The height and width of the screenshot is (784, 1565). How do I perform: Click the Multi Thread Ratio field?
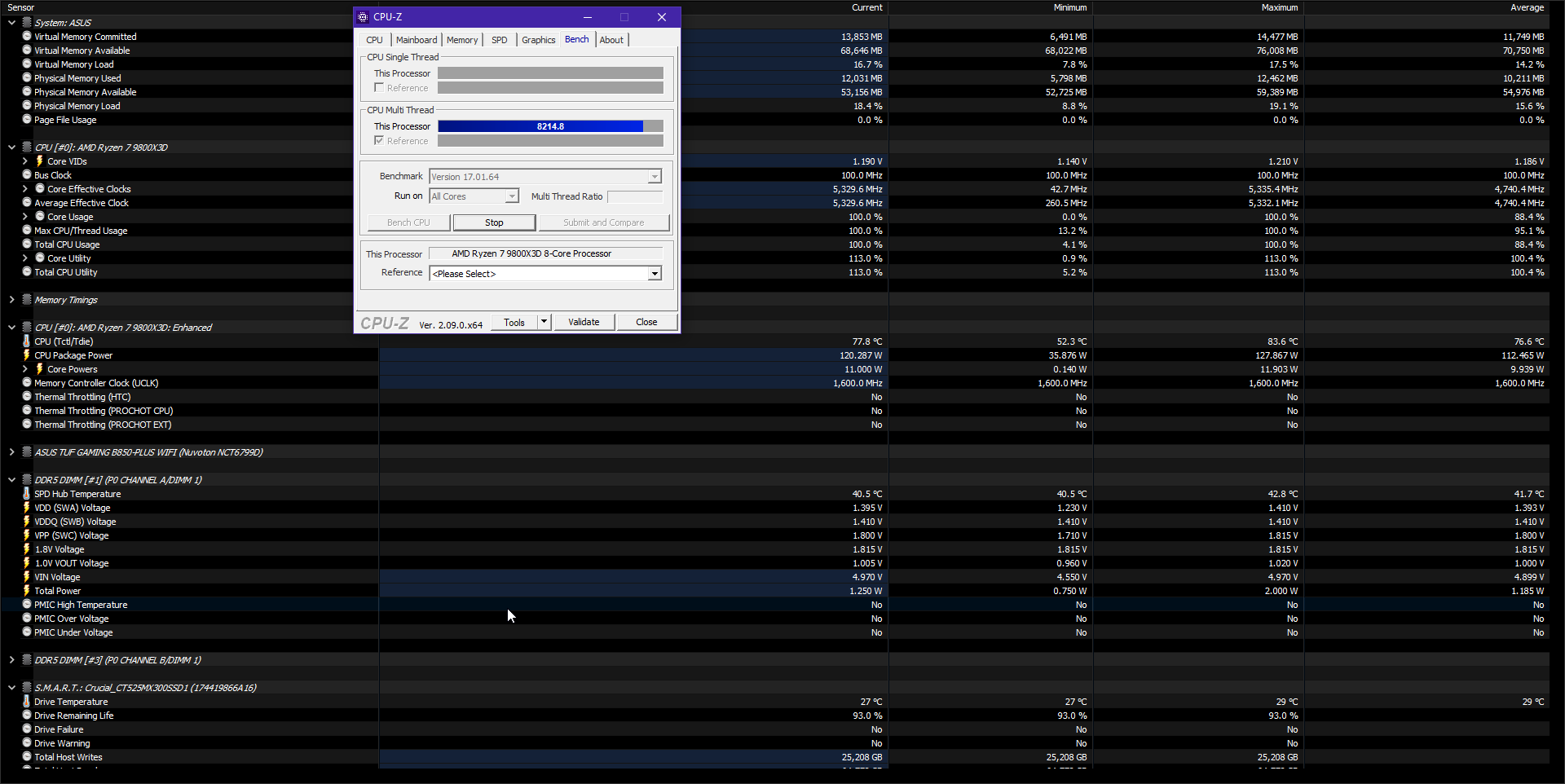(635, 196)
